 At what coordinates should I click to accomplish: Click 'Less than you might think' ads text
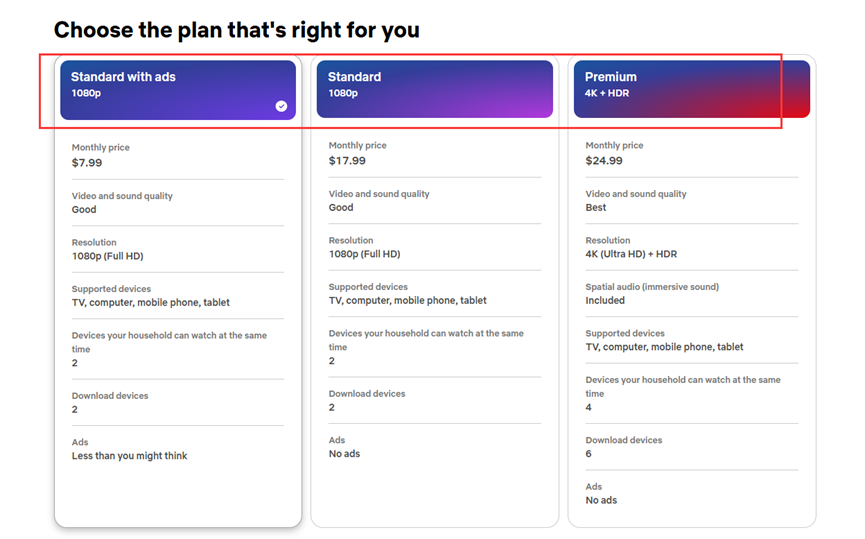[x=130, y=456]
